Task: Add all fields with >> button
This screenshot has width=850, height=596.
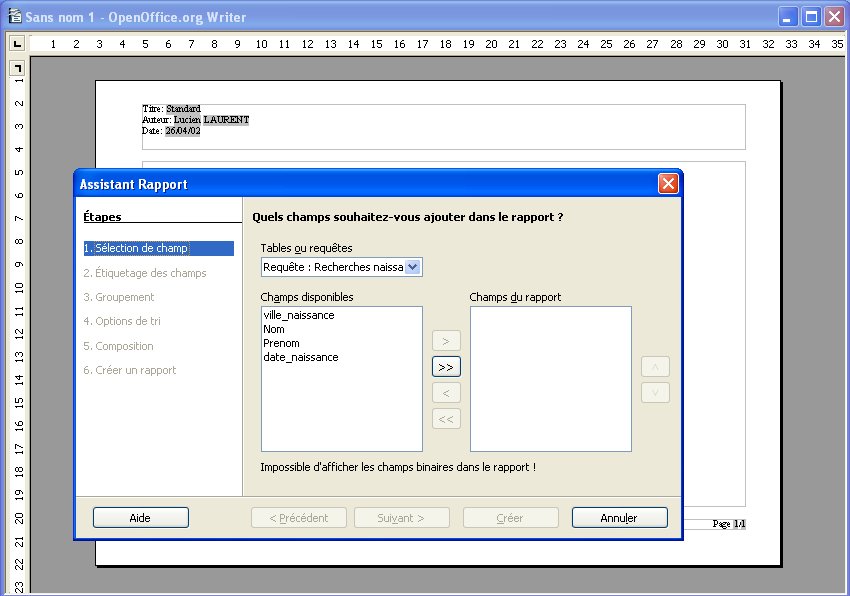Action: [x=446, y=367]
